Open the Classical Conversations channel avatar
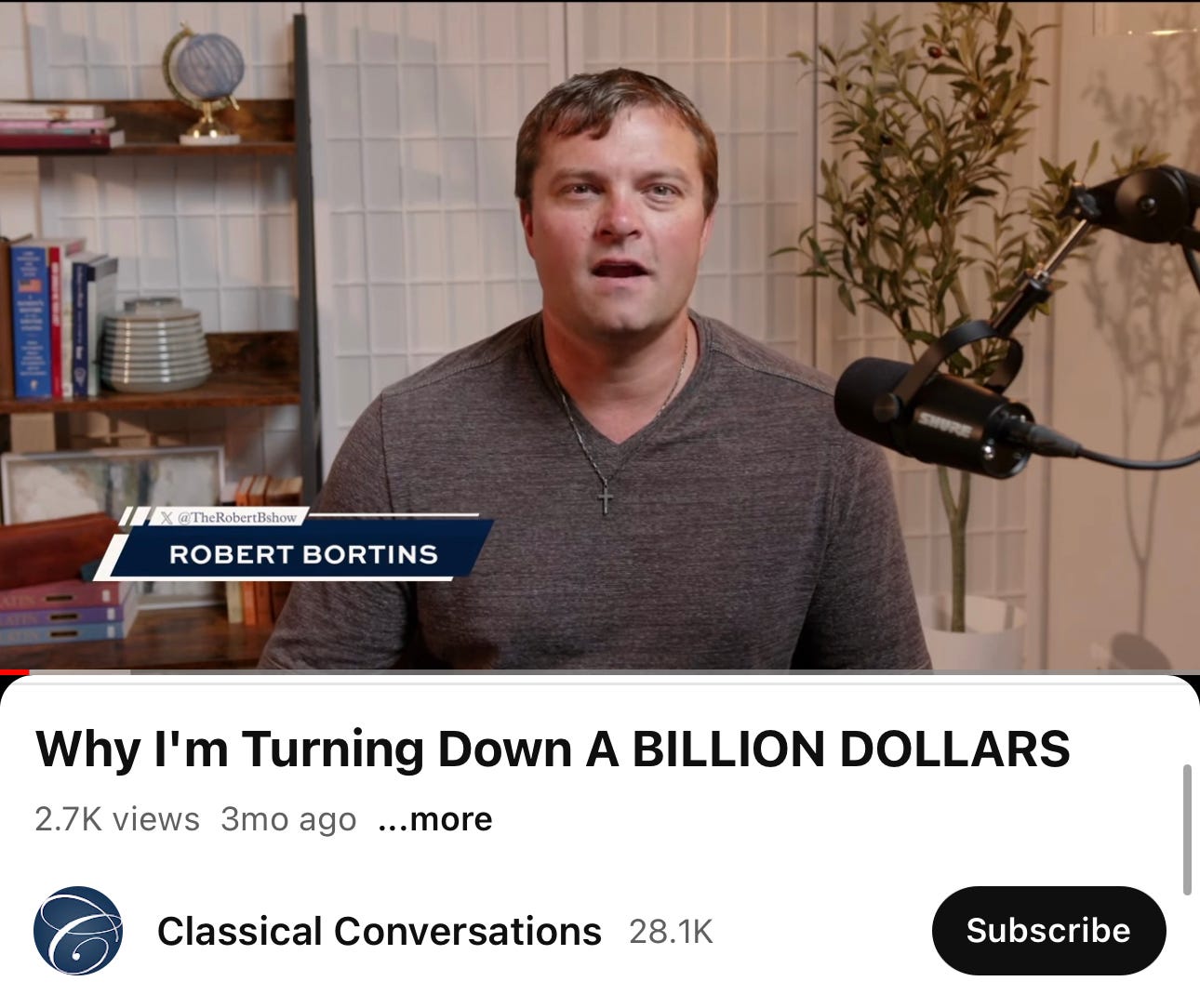This screenshot has height=1008, width=1200. (77, 931)
